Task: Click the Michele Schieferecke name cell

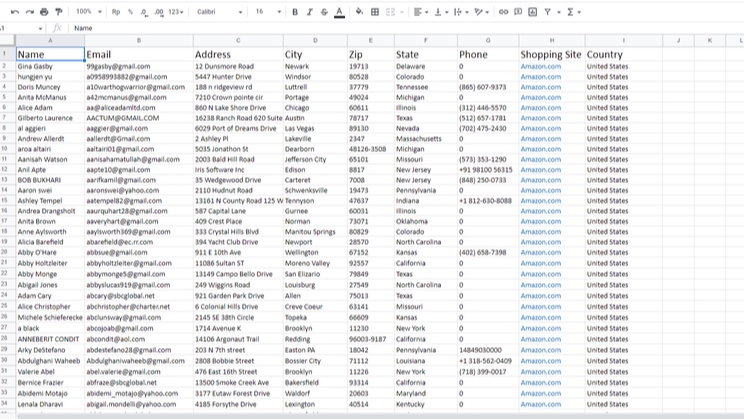Action: [50, 317]
